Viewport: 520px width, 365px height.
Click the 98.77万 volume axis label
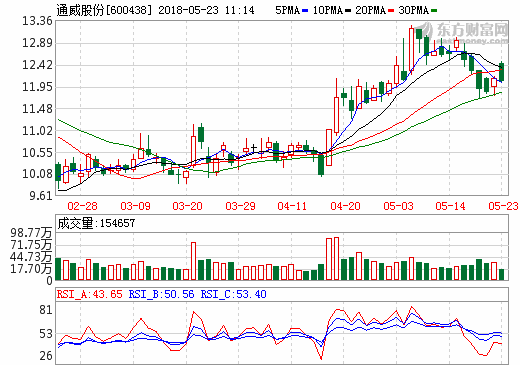[x=31, y=233]
